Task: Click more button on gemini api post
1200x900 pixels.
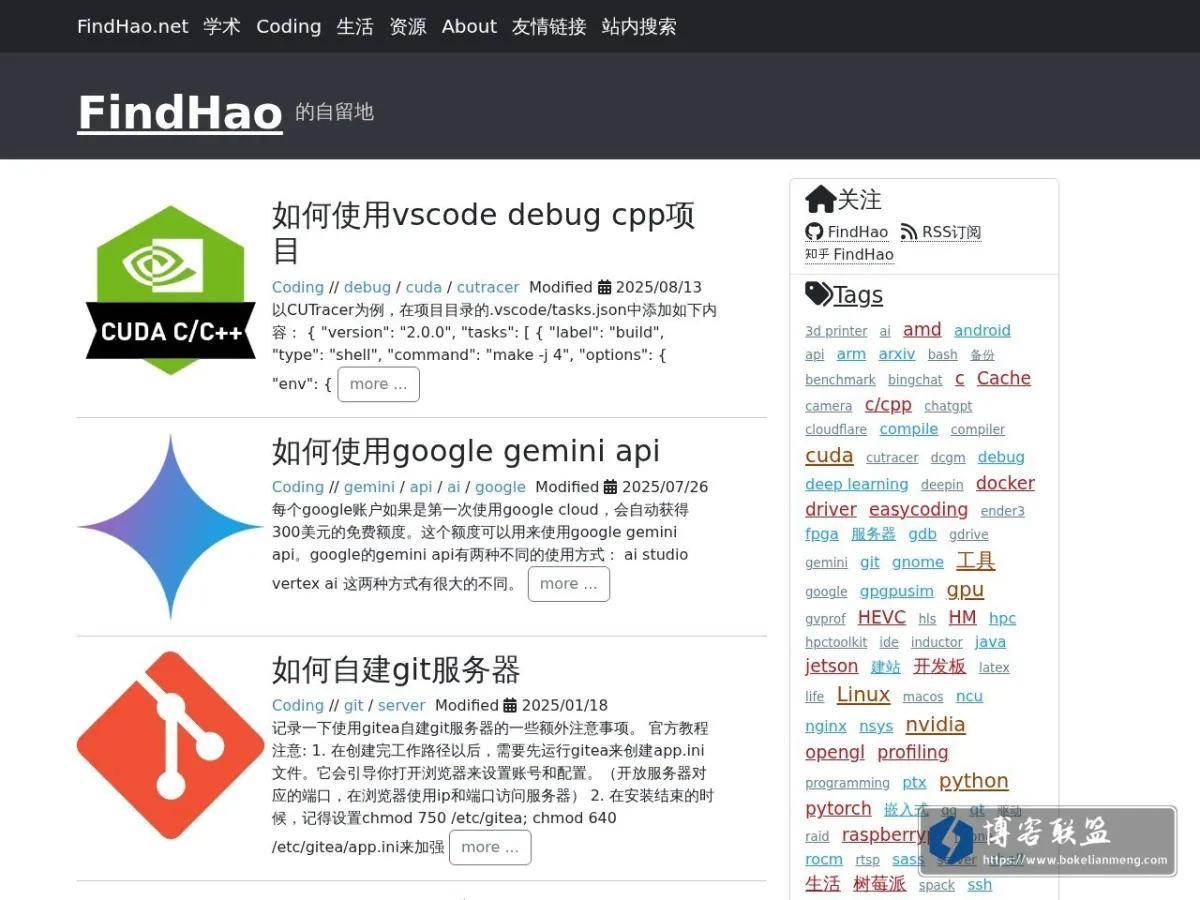Action: 568,584
